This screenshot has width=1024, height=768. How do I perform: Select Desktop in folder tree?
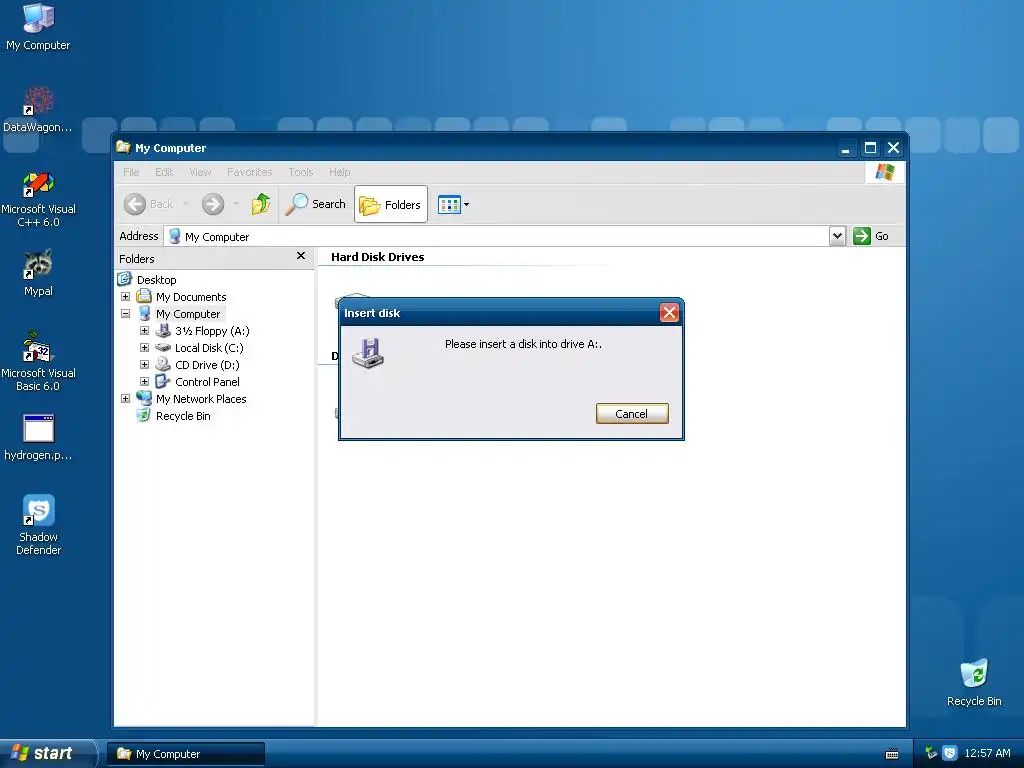coord(156,280)
